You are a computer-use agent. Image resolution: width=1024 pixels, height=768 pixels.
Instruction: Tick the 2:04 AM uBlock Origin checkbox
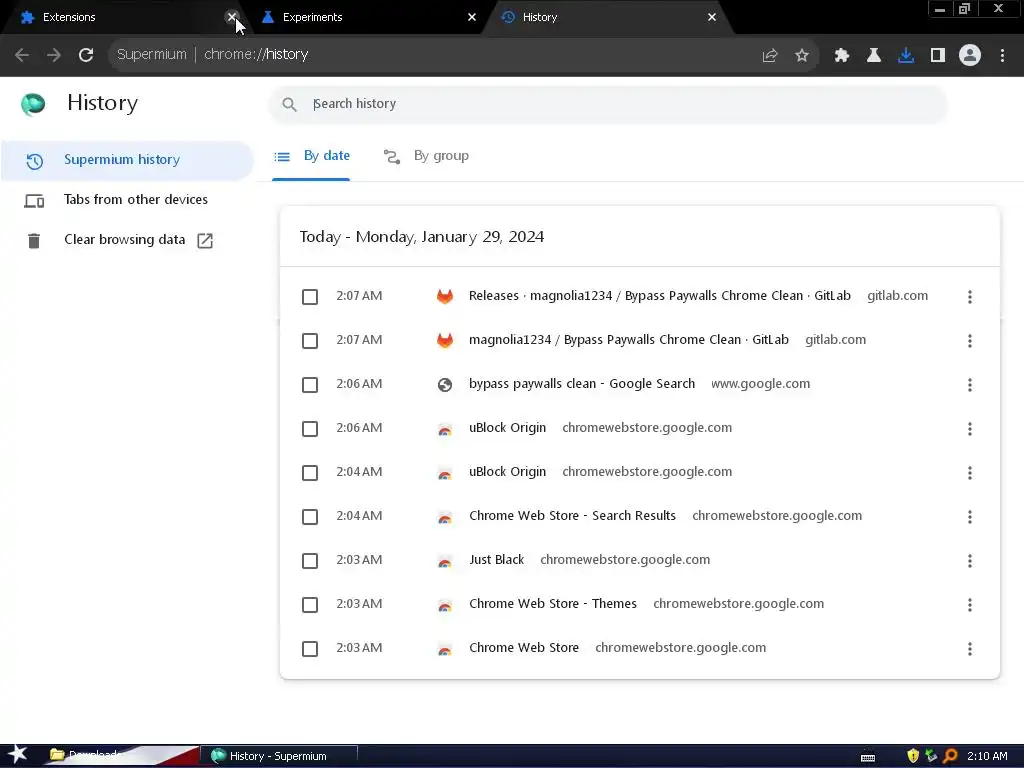310,473
